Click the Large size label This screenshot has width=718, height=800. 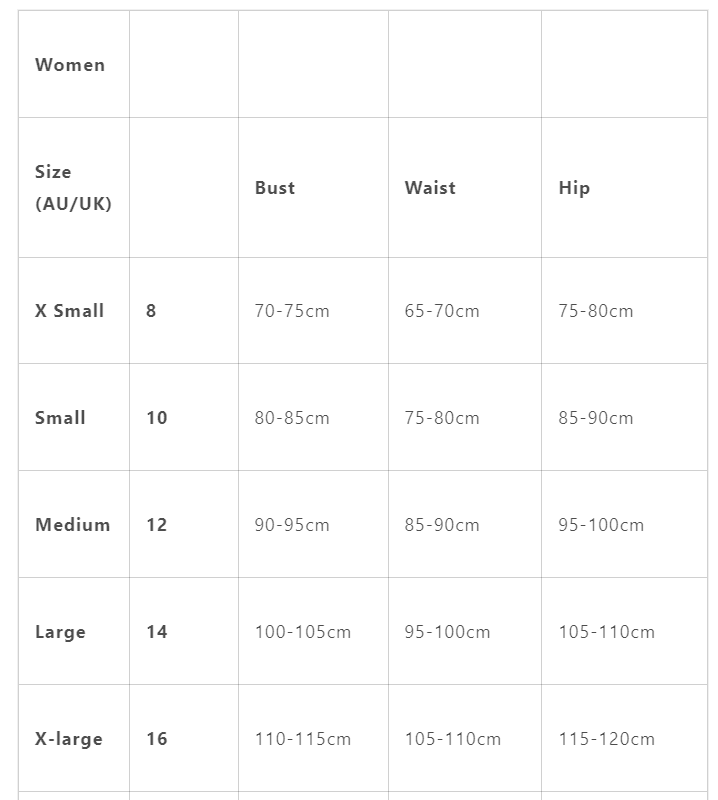click(x=60, y=632)
